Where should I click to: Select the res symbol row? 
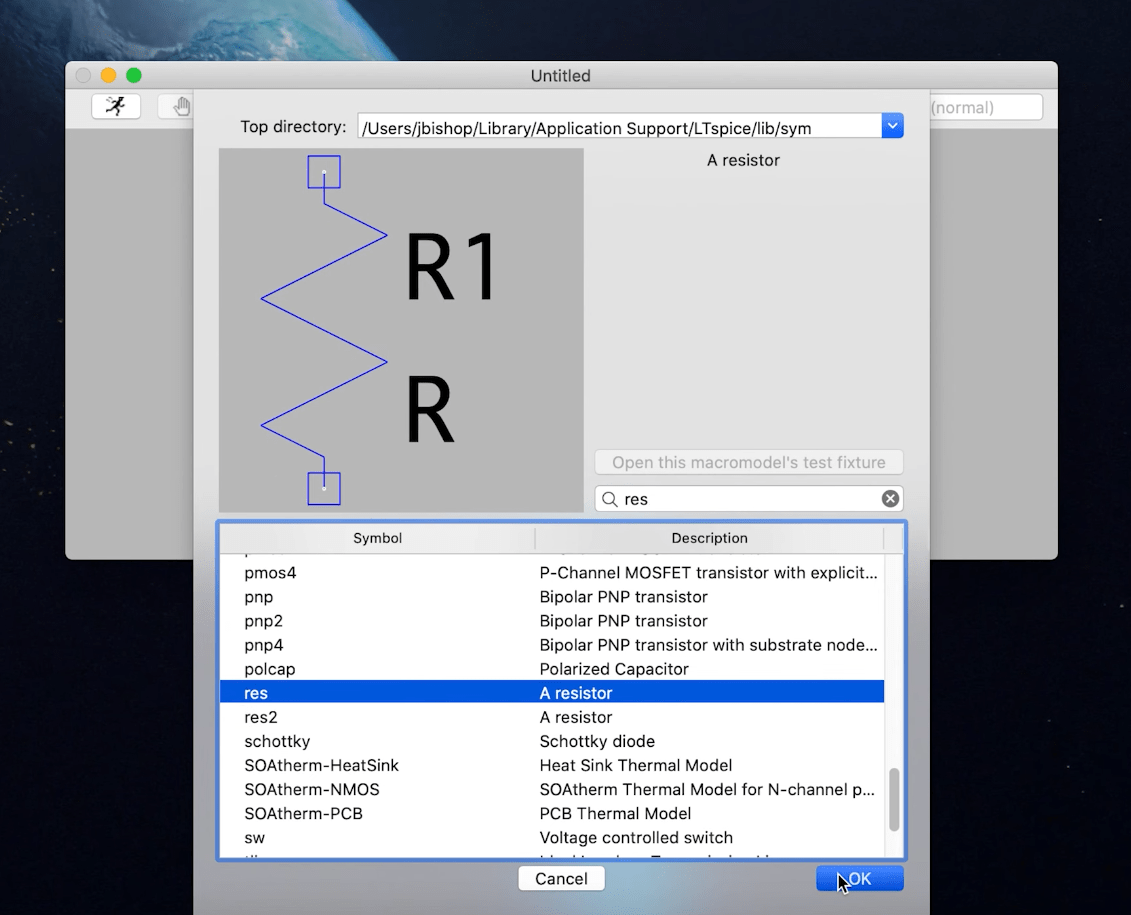click(552, 693)
